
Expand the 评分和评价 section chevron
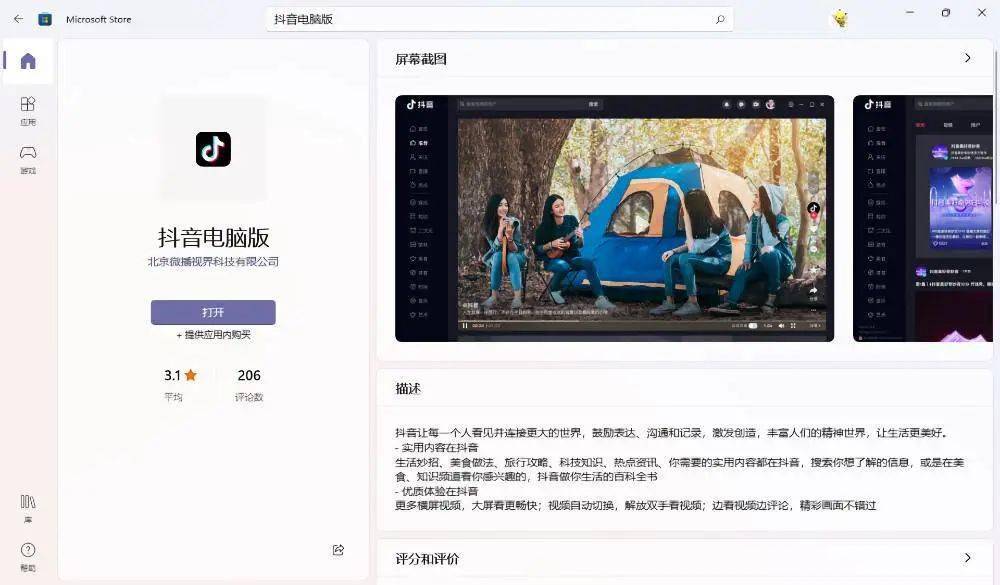(967, 558)
